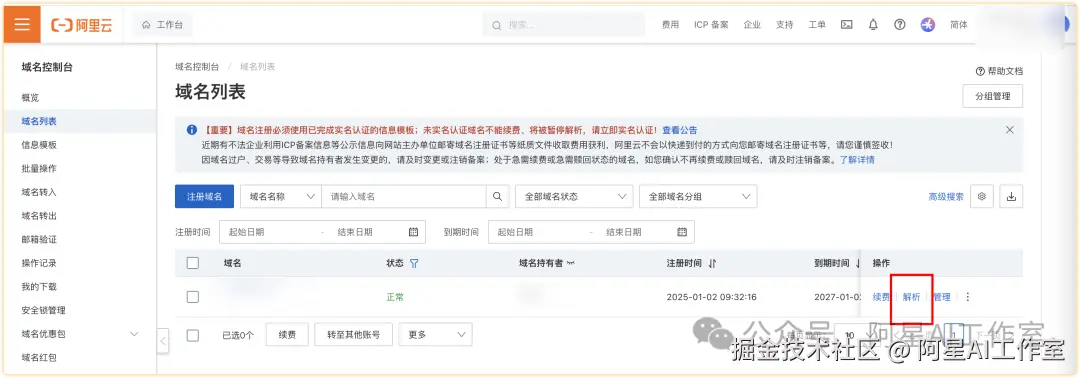
Task: Click the 请输入域名 input field
Action: click(404, 196)
